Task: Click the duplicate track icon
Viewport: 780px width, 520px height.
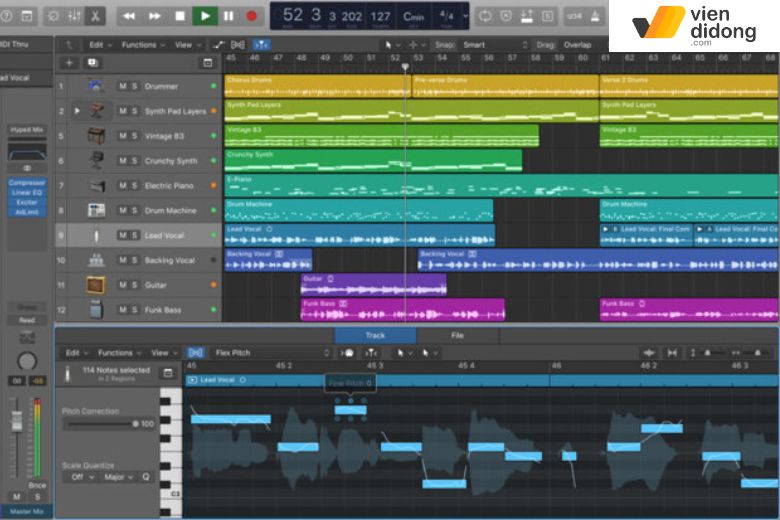Action: (93, 63)
